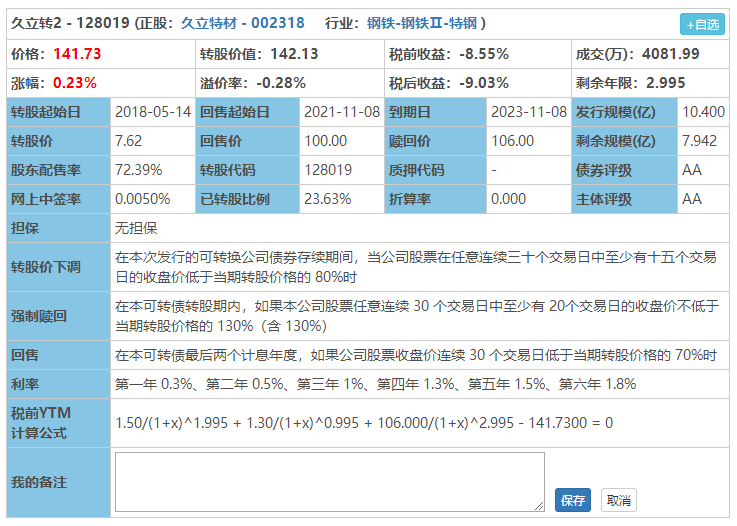Open the 久立特材 - 002318 stock link

click(243, 23)
